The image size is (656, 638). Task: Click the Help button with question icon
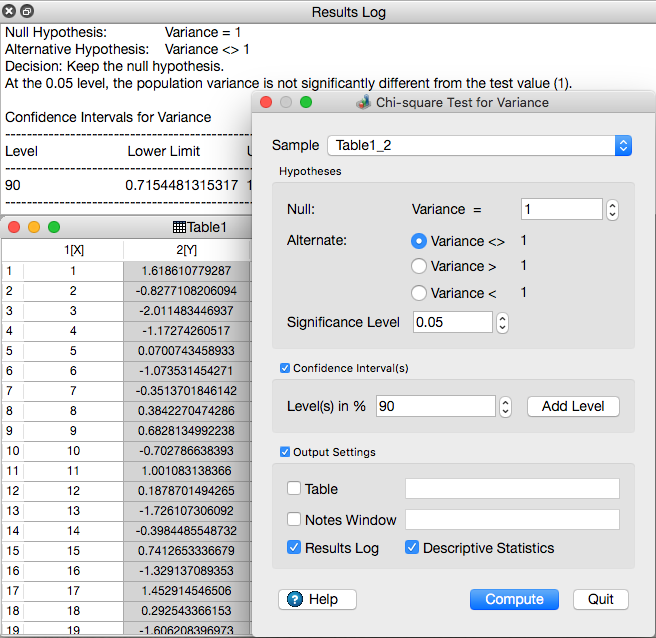point(317,599)
